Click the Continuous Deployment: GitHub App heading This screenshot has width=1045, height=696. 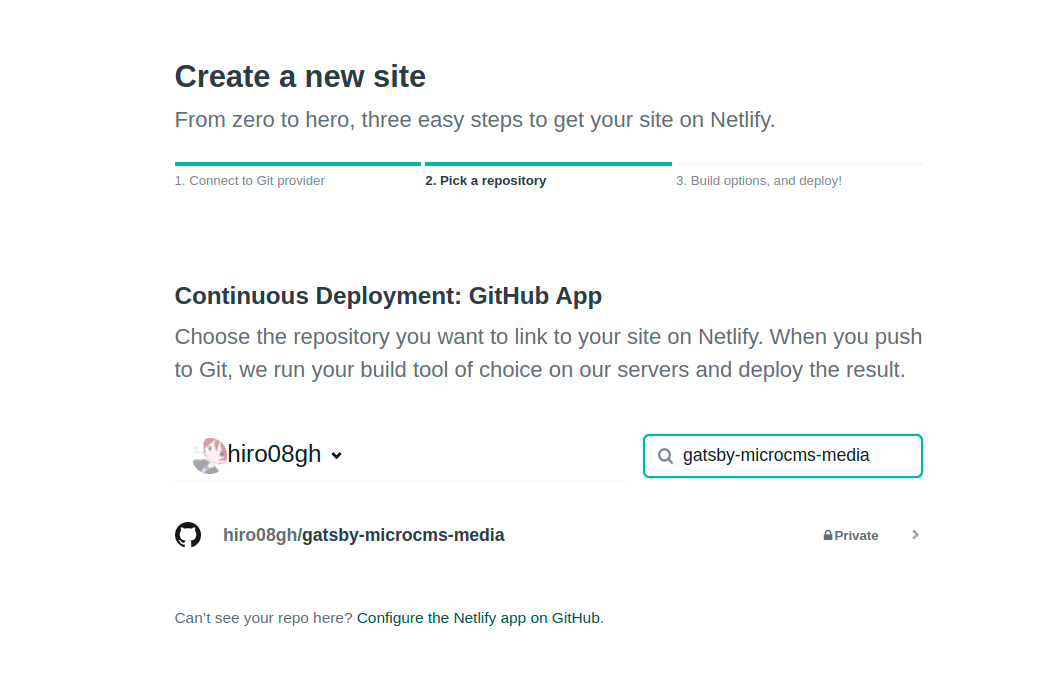tap(388, 296)
